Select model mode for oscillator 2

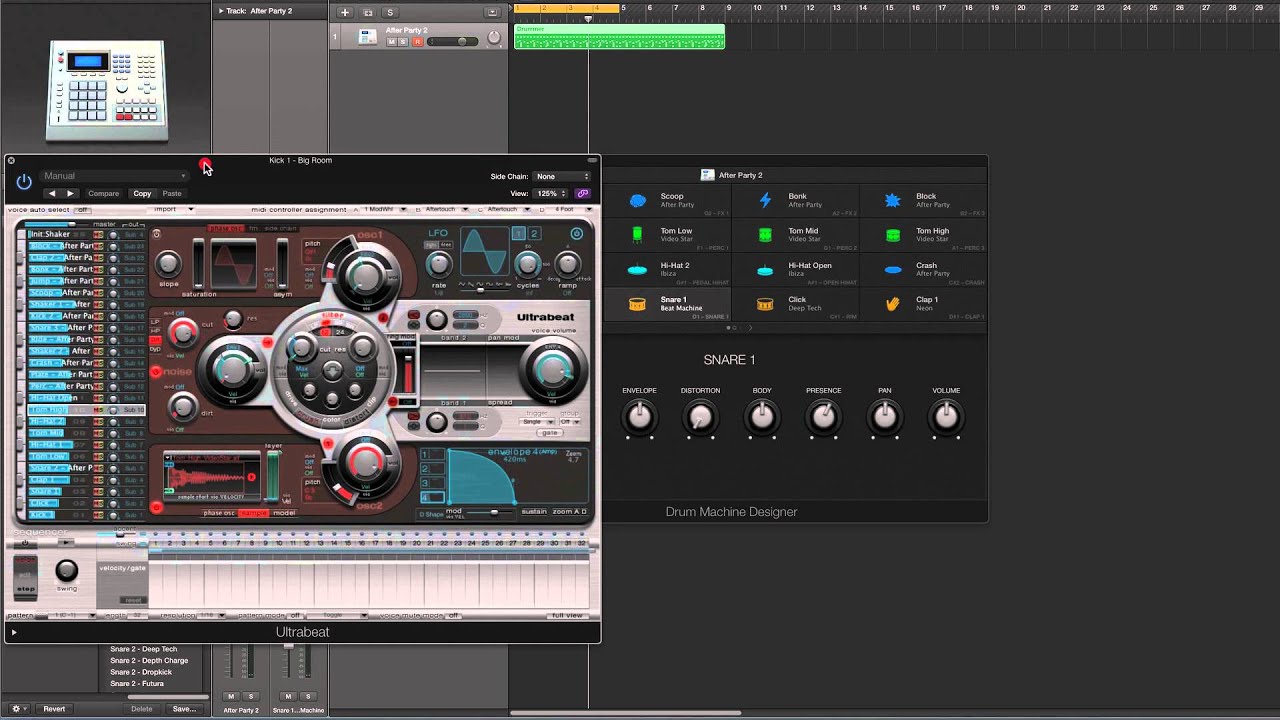(x=284, y=513)
